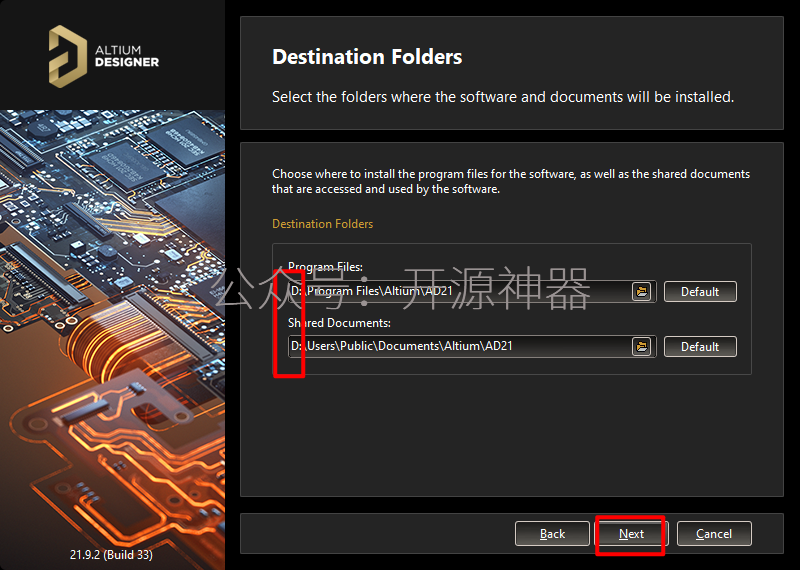Browse for the Shared Documents folder

point(642,346)
